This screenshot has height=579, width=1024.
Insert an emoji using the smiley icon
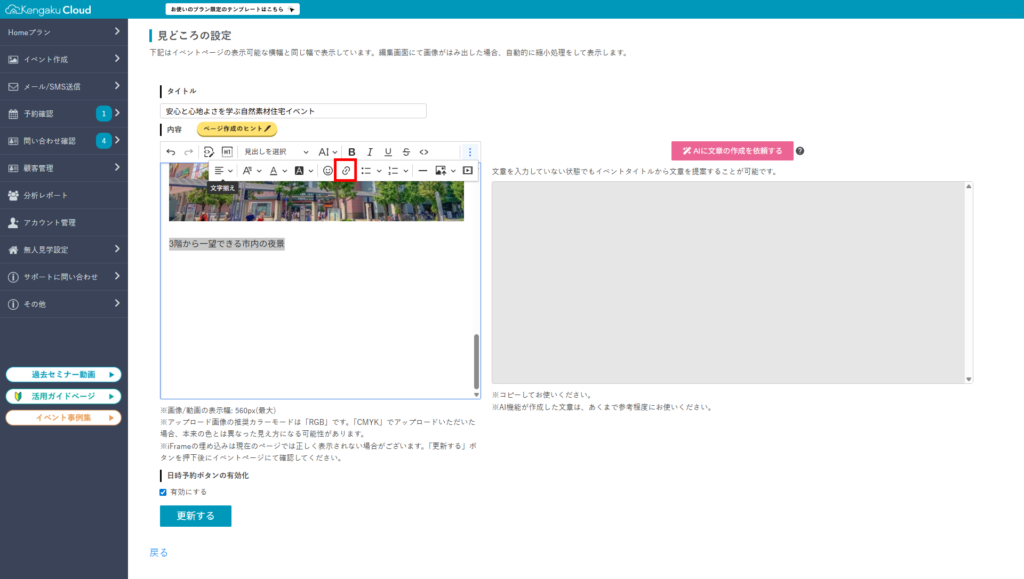327,171
